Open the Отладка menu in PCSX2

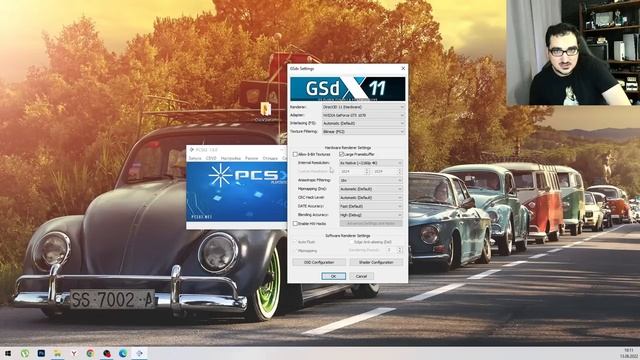(x=270, y=158)
